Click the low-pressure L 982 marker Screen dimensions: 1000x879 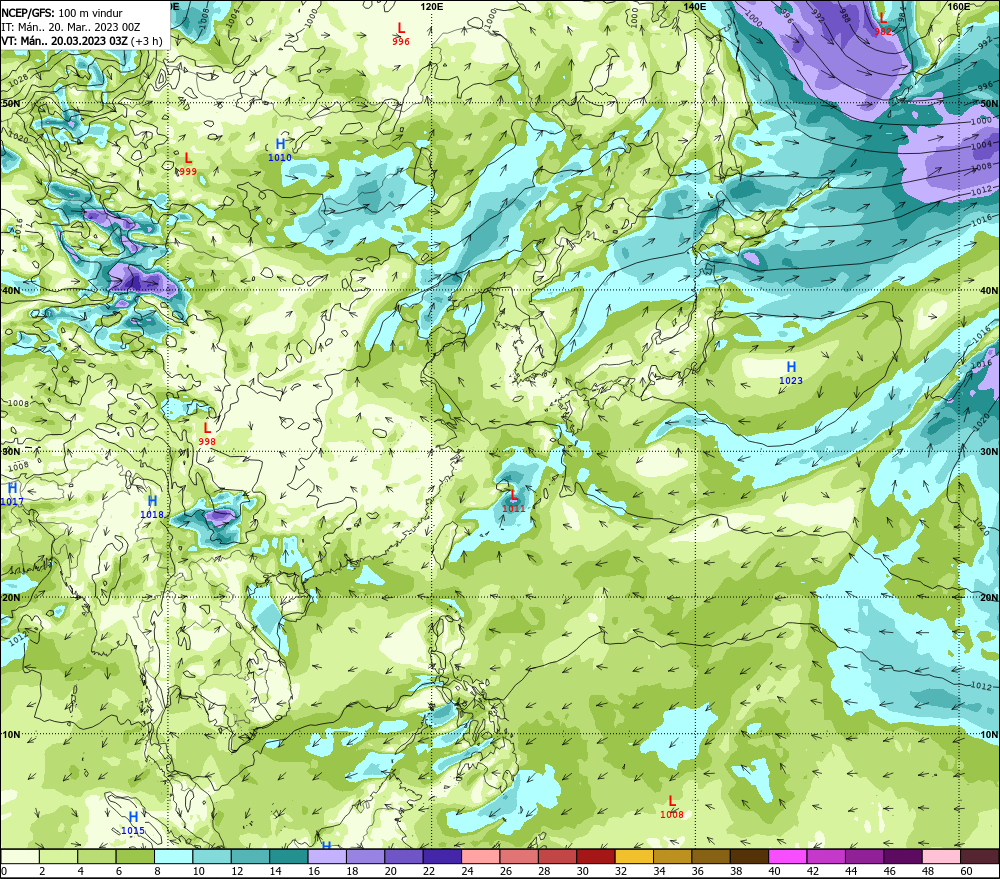coord(883,24)
